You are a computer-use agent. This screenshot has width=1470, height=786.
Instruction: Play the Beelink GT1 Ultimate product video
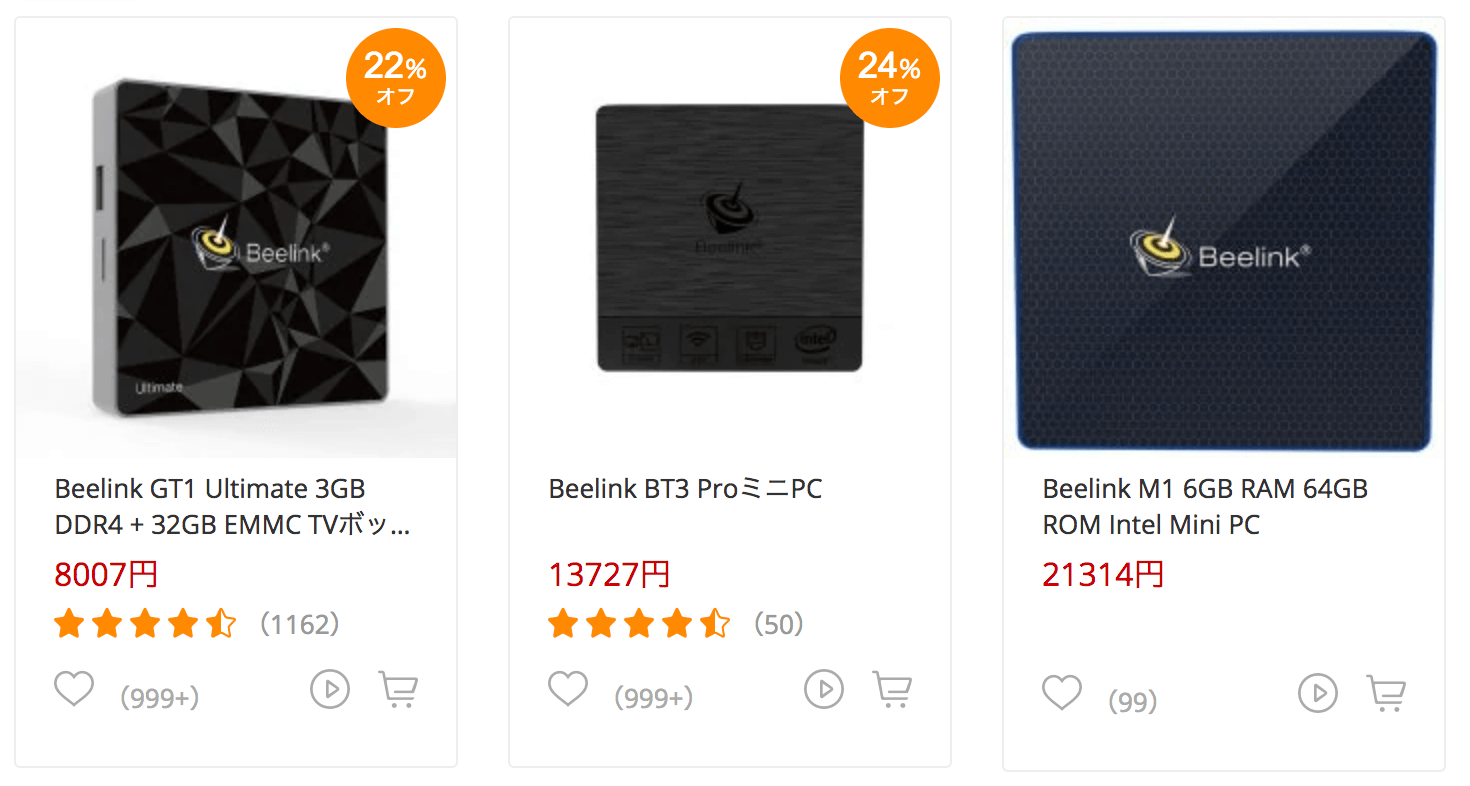pos(329,689)
